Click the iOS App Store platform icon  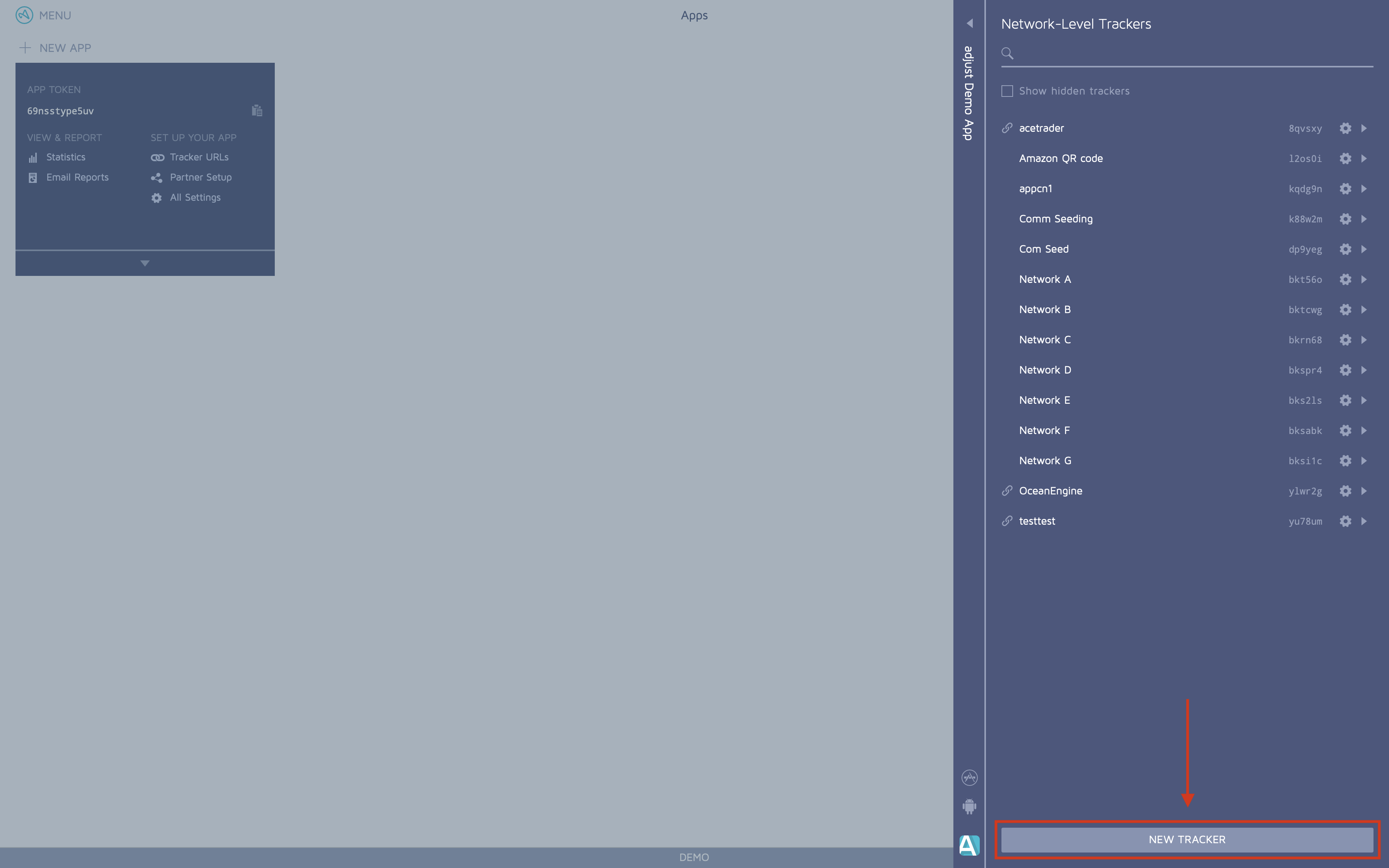pyautogui.click(x=969, y=777)
